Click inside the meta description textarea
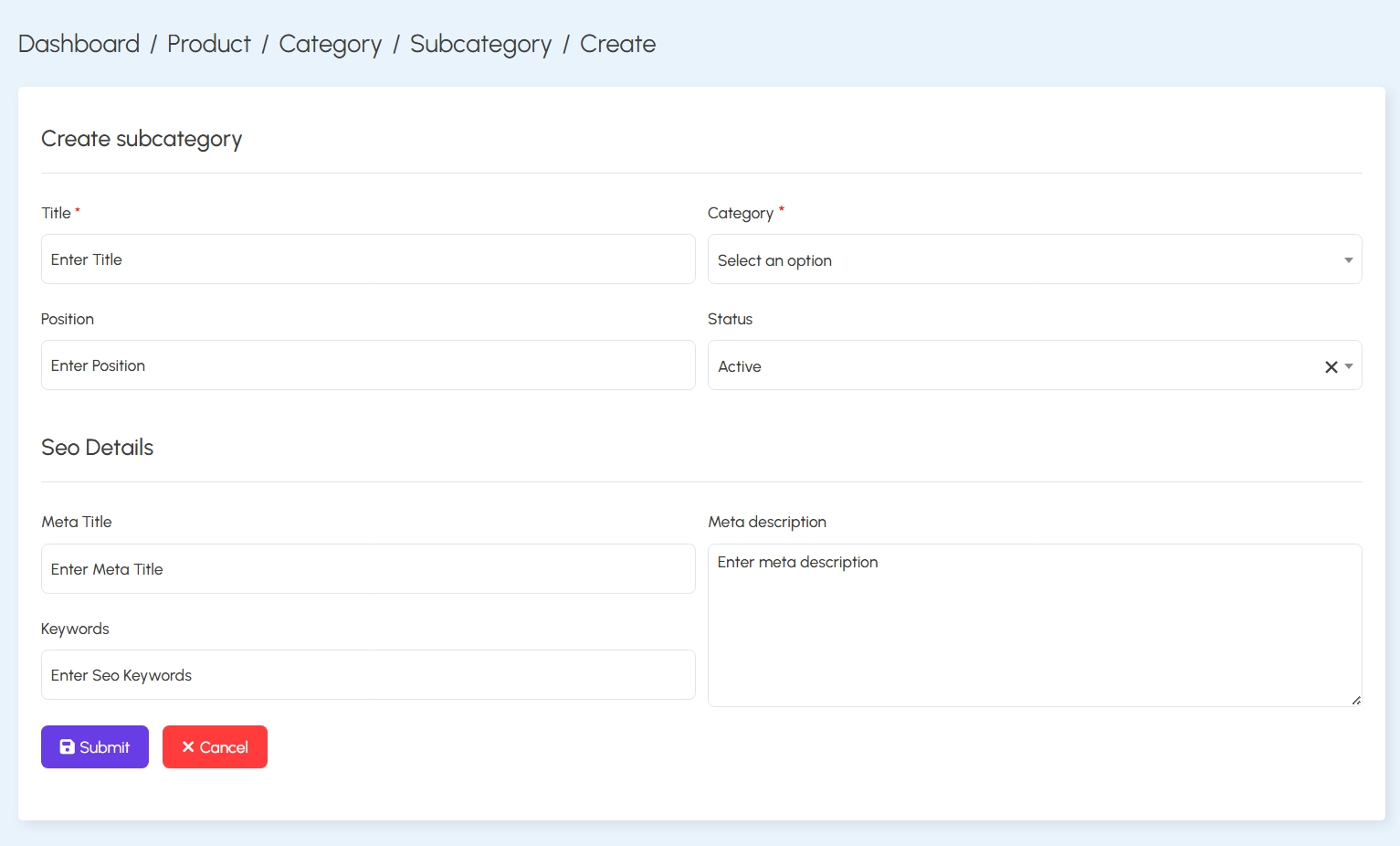Viewport: 1400px width, 846px height. 1035,626
